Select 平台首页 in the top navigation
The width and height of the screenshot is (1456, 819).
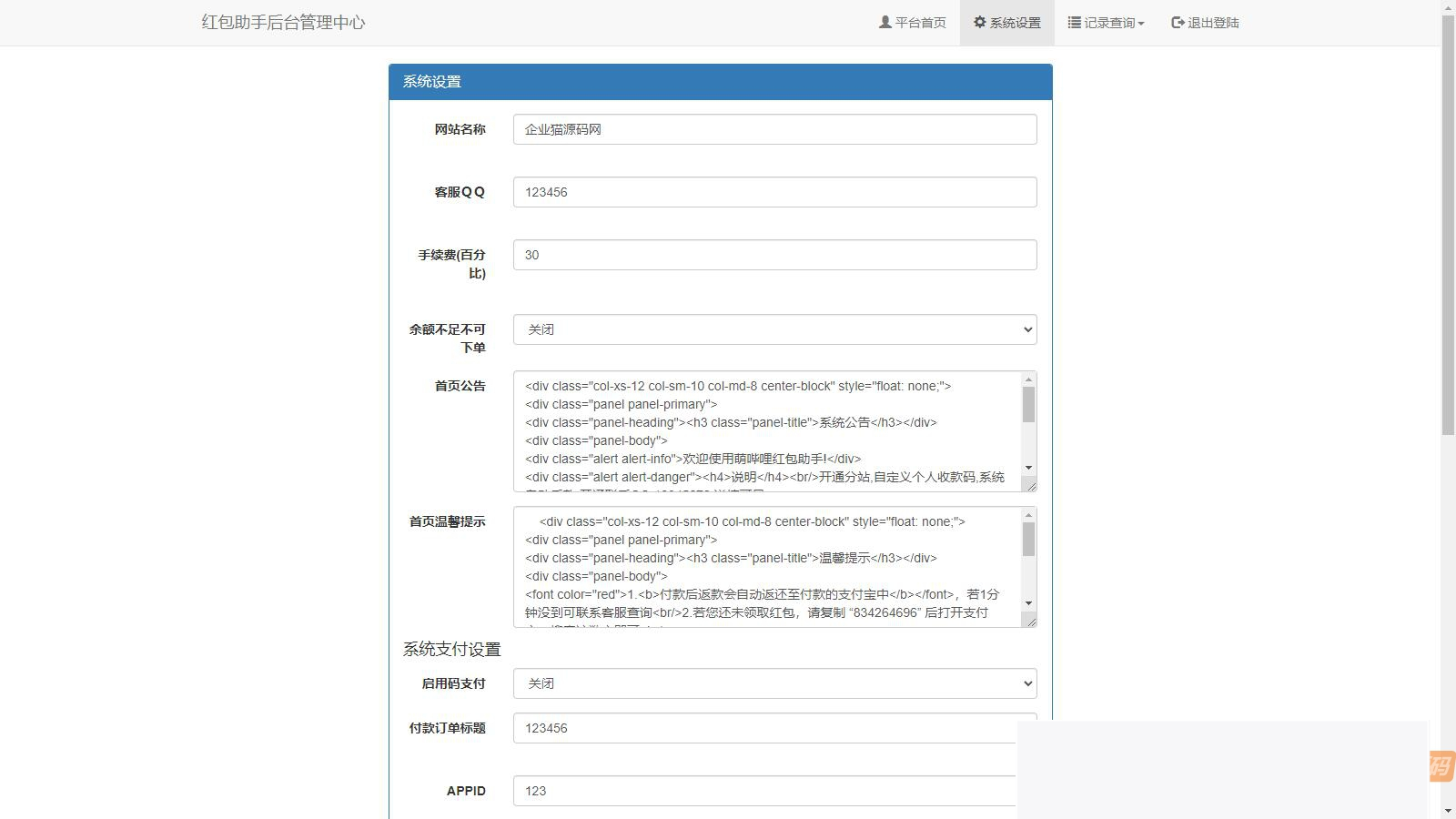pyautogui.click(x=913, y=22)
